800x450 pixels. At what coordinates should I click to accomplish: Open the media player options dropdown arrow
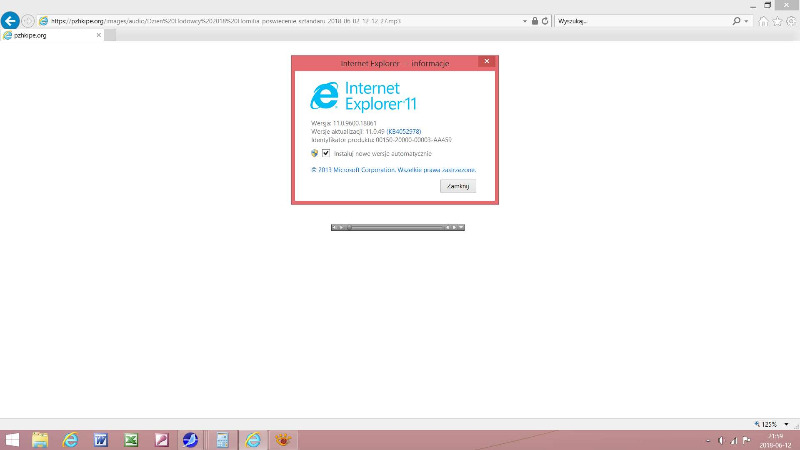(461, 228)
